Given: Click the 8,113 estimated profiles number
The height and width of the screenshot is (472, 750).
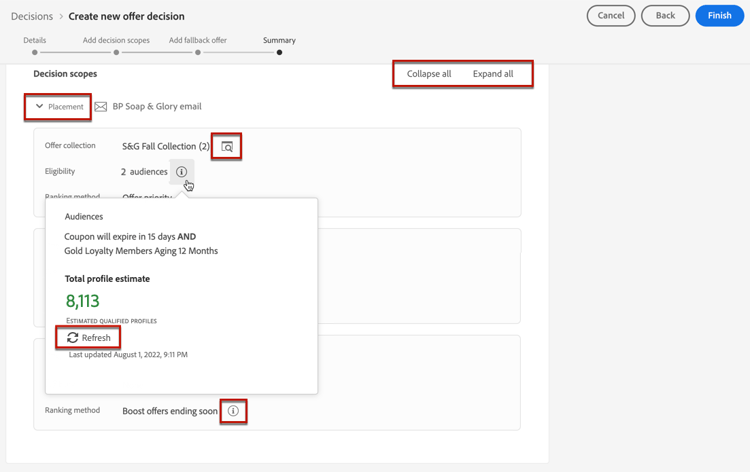Looking at the screenshot, I should point(83,301).
